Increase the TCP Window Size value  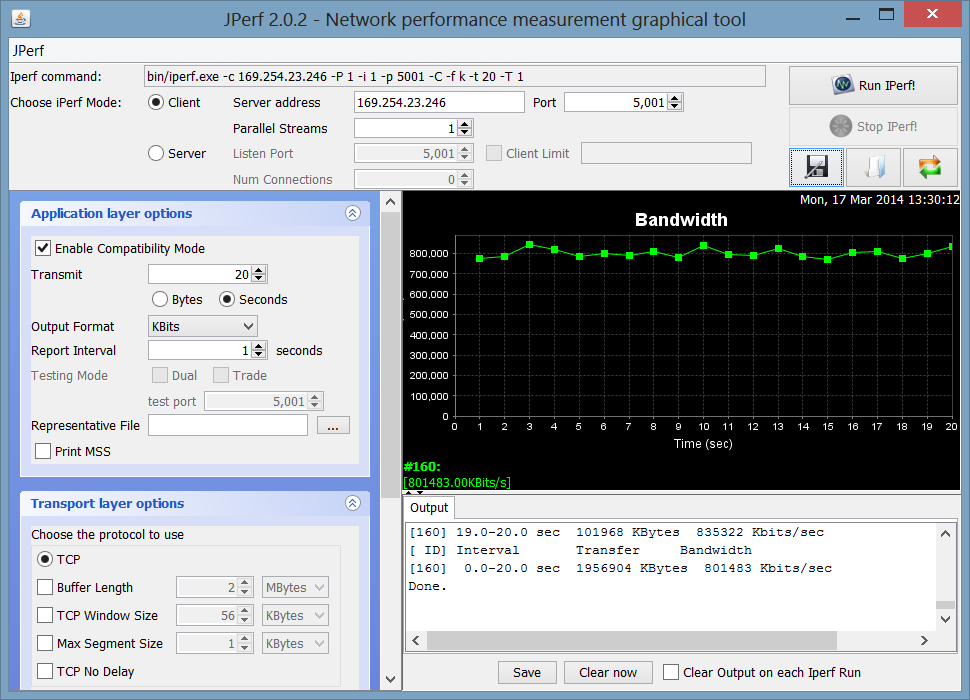pos(245,612)
